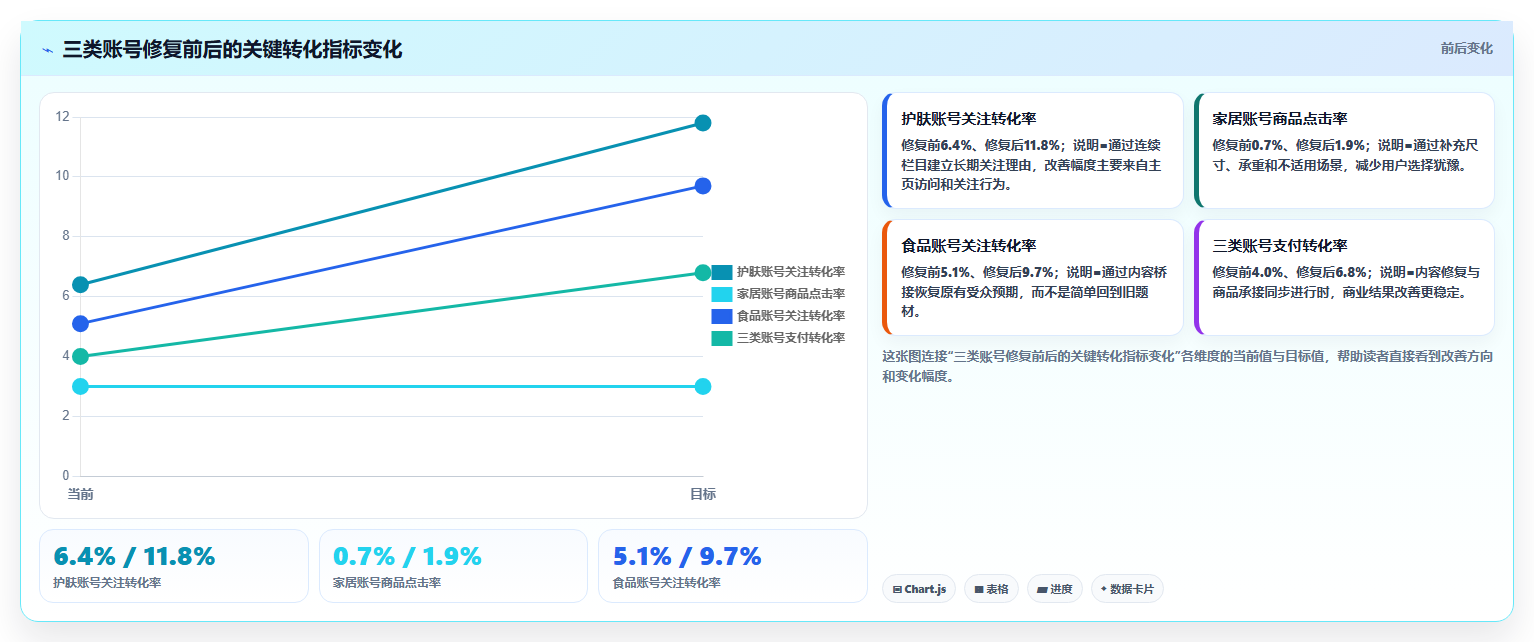Click the cyan current data point at 3
Screen dimensions: 1534x642
click(81, 387)
